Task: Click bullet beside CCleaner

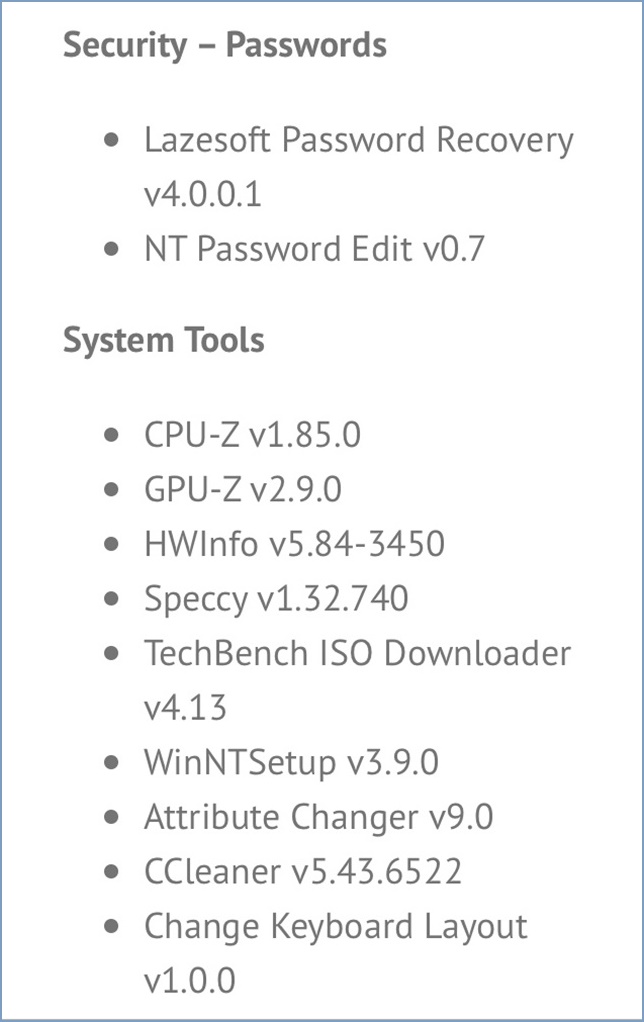Action: 111,872
